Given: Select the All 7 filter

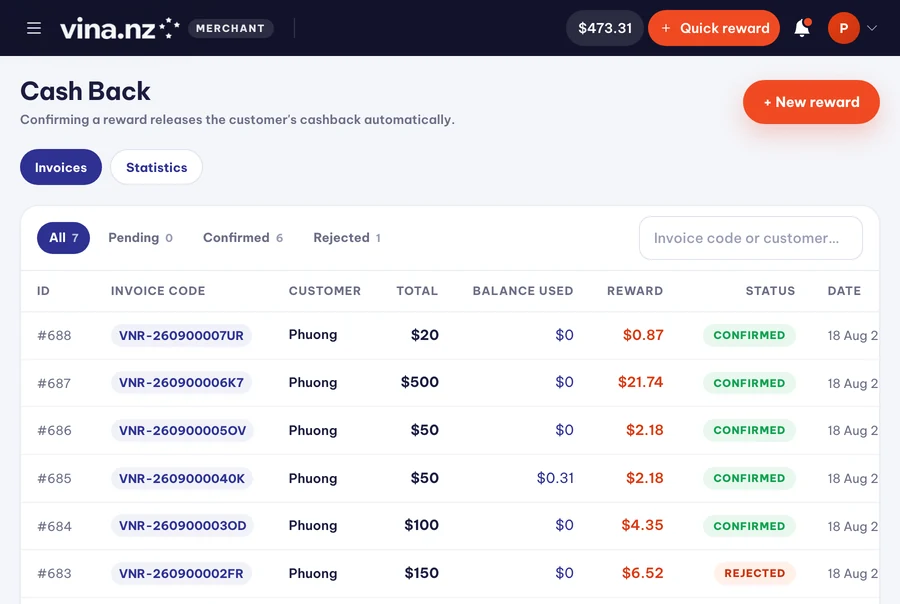Looking at the screenshot, I should (63, 238).
